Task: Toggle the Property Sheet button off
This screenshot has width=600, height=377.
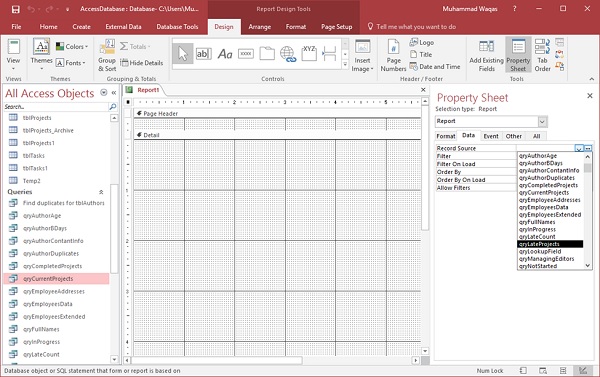Action: point(518,56)
